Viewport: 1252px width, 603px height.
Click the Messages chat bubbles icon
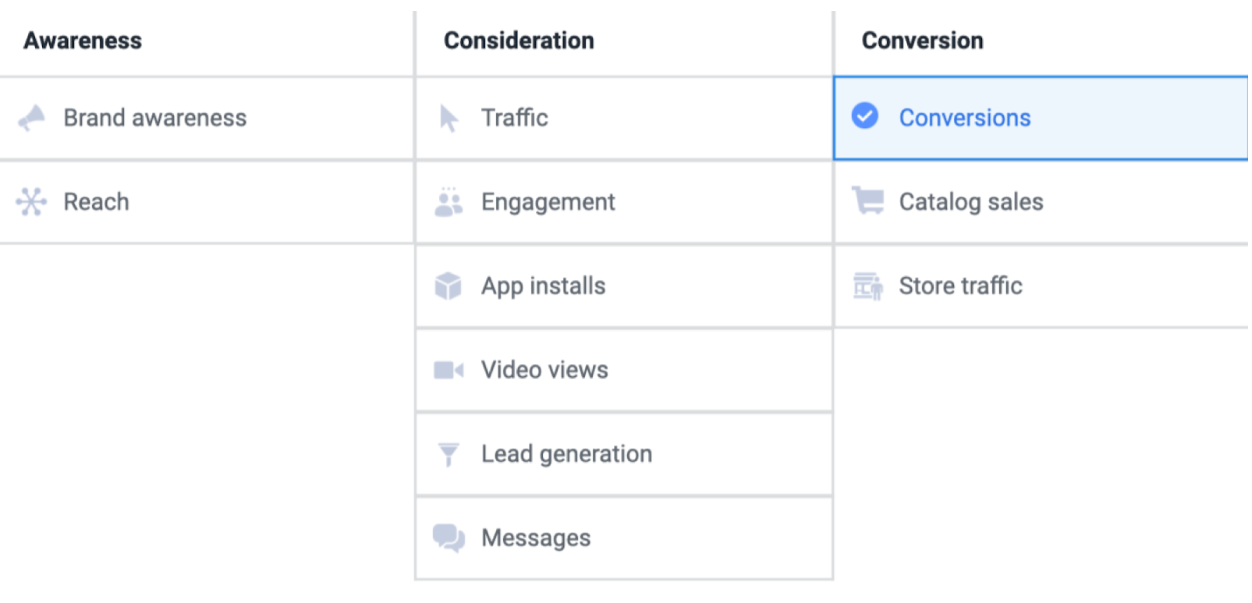click(x=449, y=538)
